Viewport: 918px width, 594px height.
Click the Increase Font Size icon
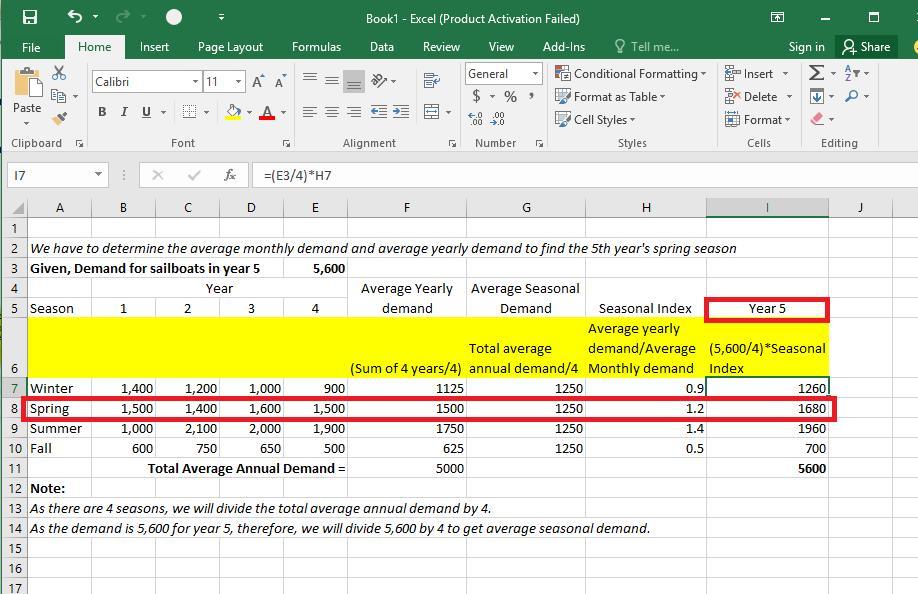(258, 81)
